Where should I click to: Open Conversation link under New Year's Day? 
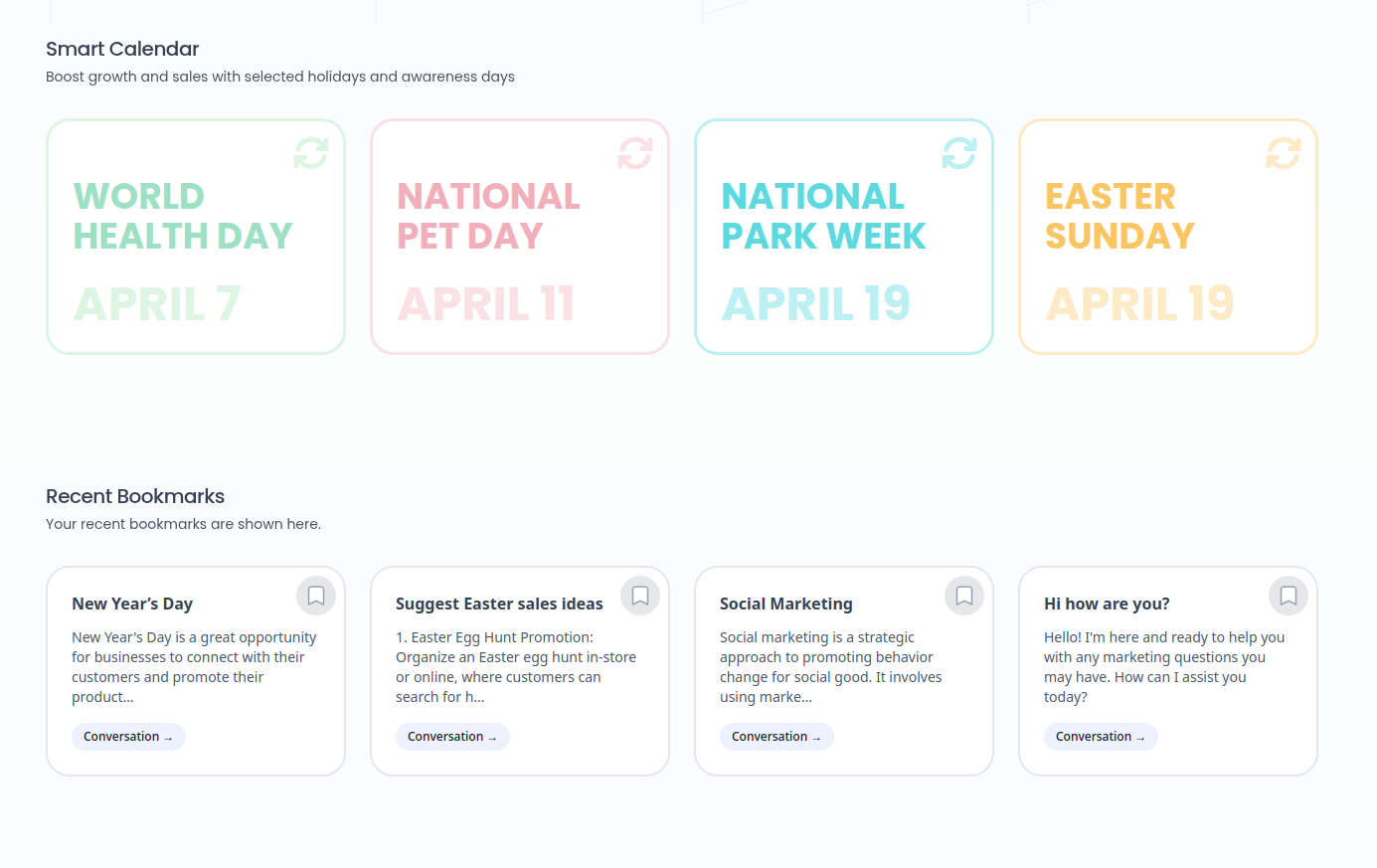pos(128,737)
